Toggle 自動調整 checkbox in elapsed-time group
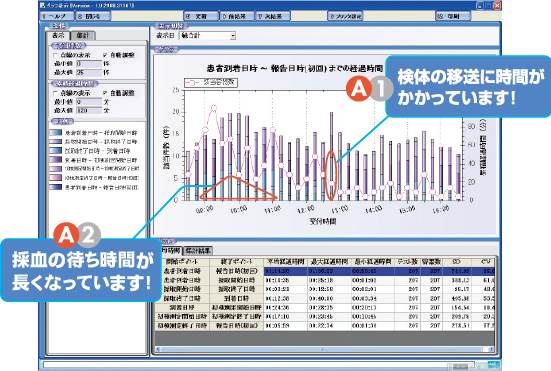This screenshot has width=551, height=371. [105, 93]
